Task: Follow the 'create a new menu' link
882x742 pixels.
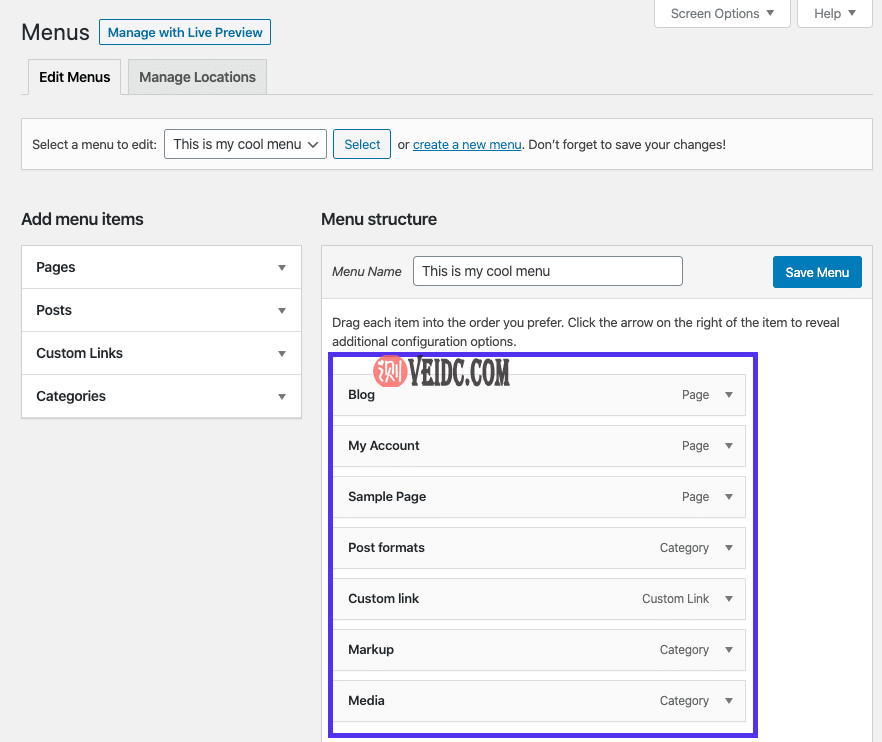Action: [467, 145]
